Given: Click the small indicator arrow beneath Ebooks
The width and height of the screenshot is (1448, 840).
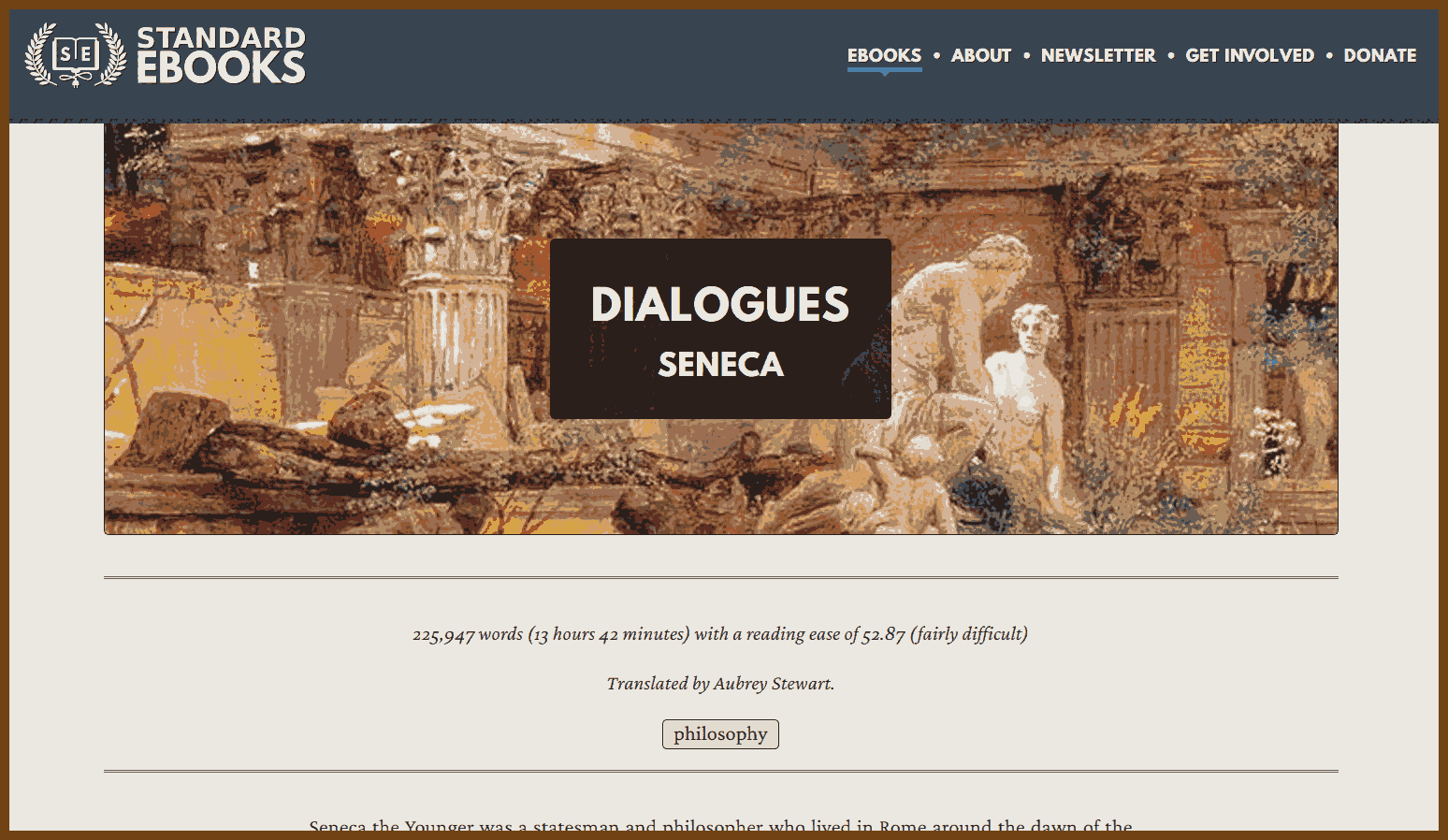Looking at the screenshot, I should [884, 73].
